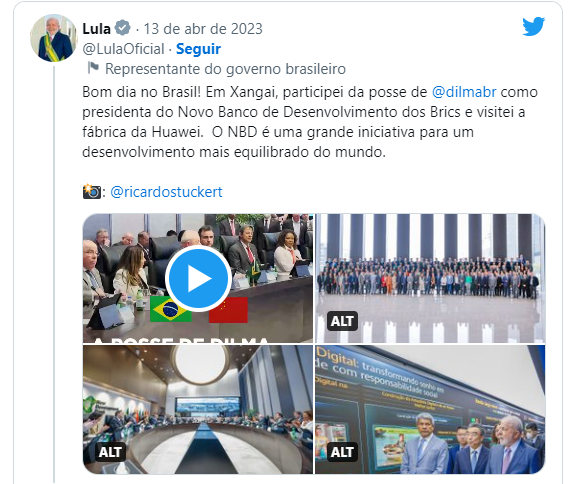
Task: Open Lula's profile avatar picture
Action: coord(54,38)
